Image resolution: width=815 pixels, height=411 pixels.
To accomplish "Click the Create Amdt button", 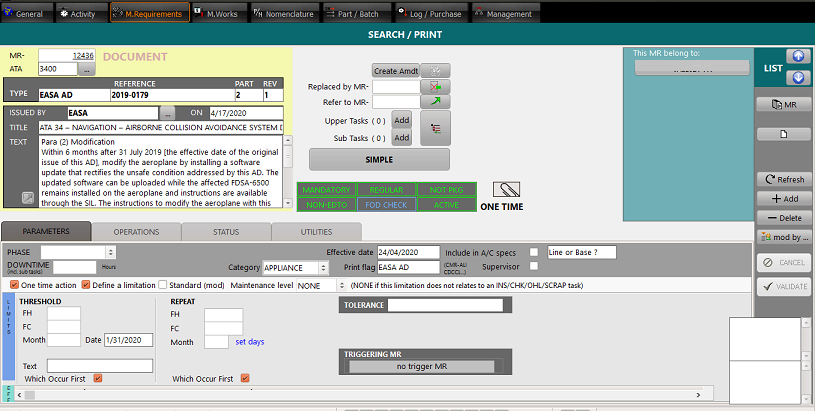I will click(x=396, y=71).
